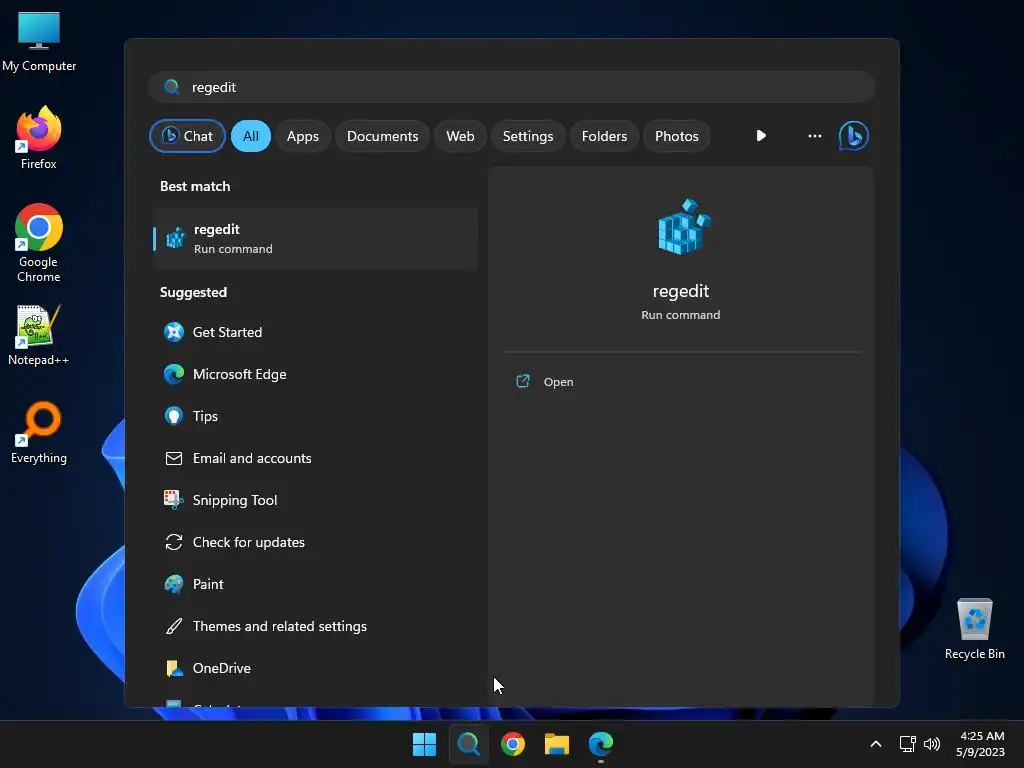Click the OneDrive folder icon
This screenshot has height=768, width=1024.
tap(174, 668)
